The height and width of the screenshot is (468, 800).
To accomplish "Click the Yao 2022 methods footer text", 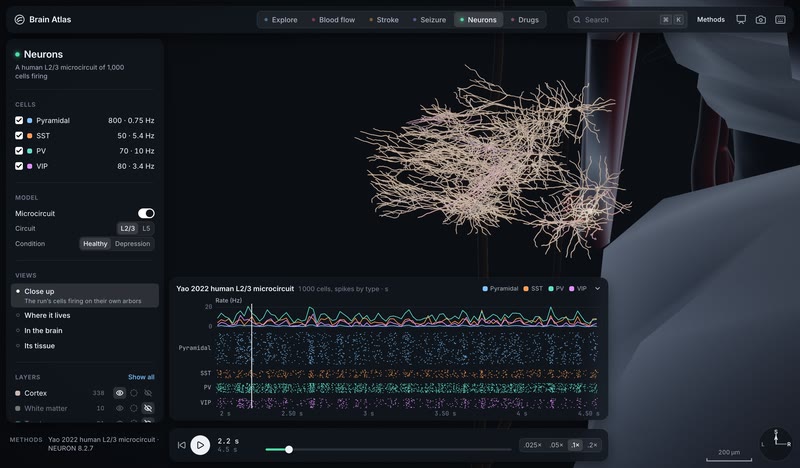I will (104, 444).
